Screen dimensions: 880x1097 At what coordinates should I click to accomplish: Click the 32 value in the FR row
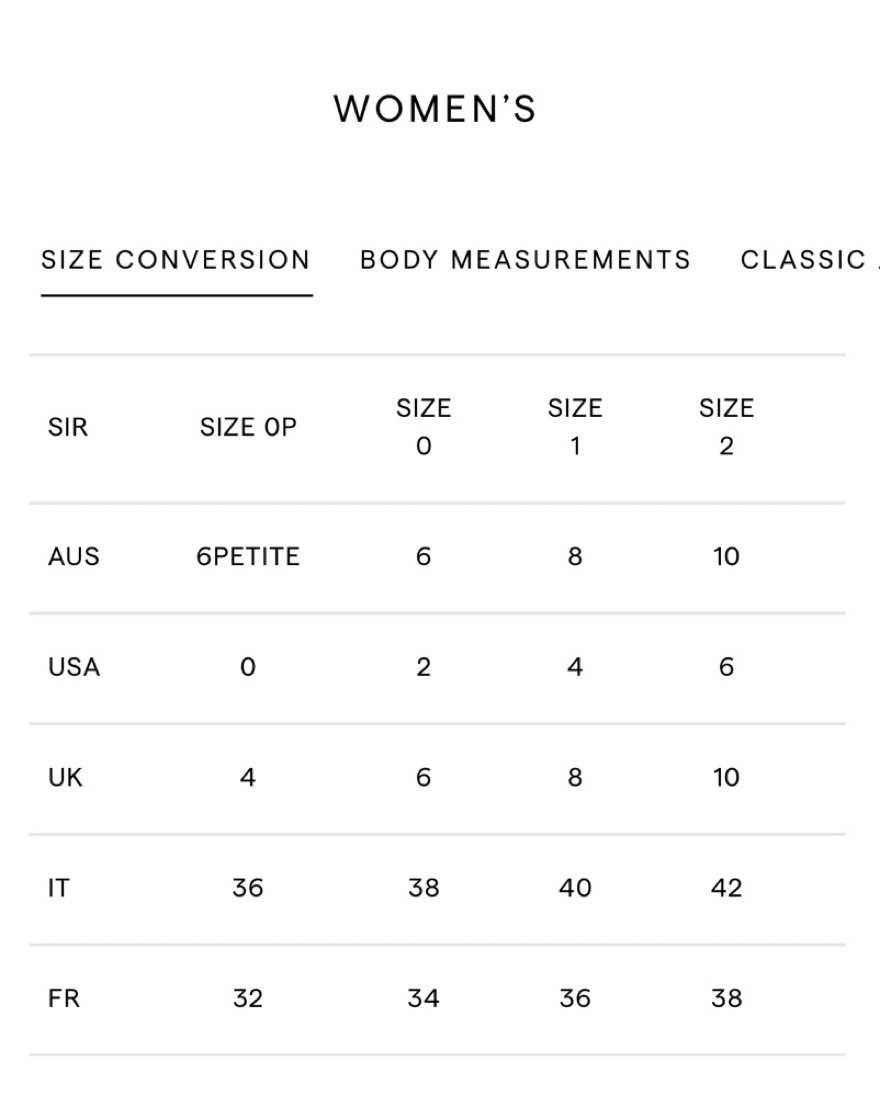point(248,998)
